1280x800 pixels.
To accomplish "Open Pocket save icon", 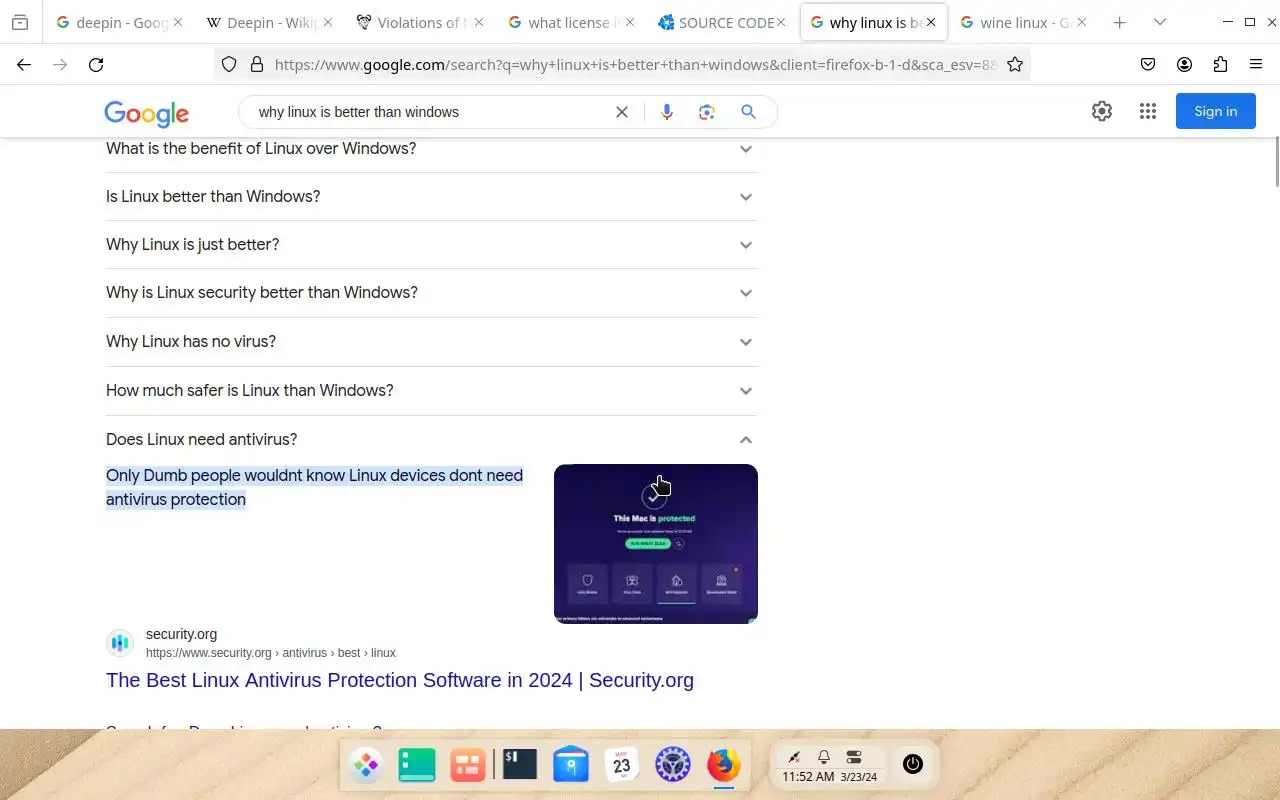I will click(x=1148, y=64).
